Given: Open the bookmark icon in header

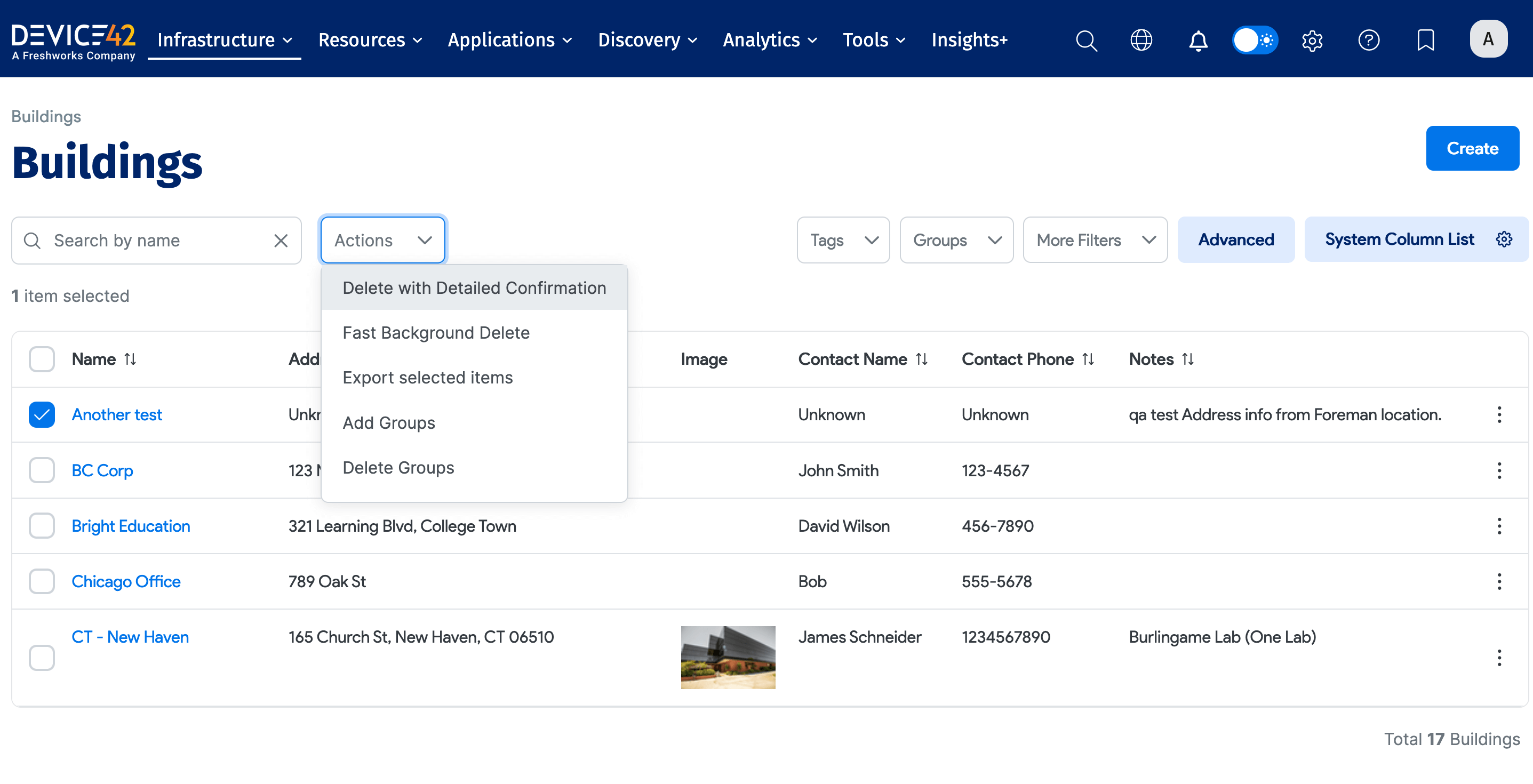Looking at the screenshot, I should 1425,41.
